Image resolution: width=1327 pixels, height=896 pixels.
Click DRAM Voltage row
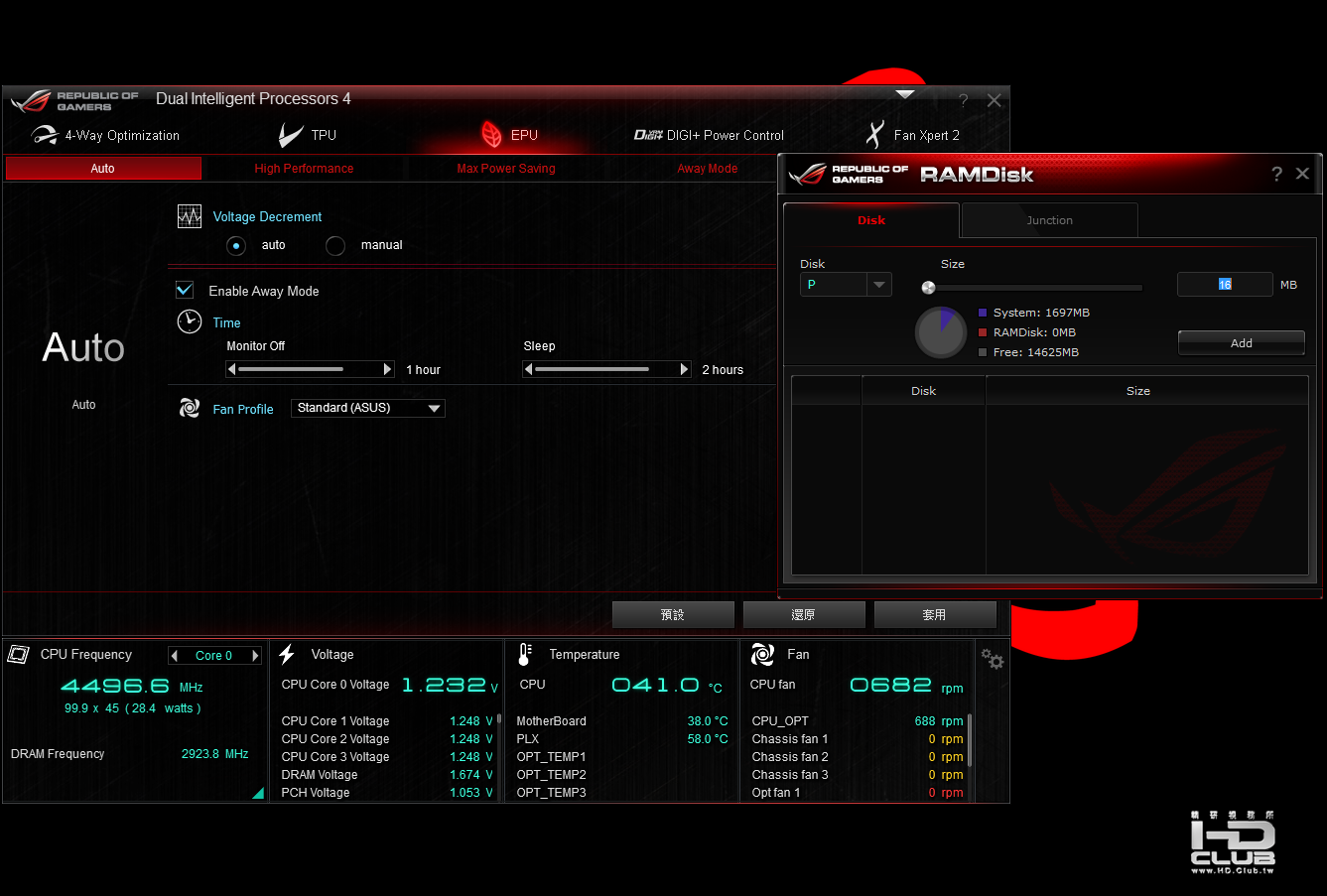point(387,775)
